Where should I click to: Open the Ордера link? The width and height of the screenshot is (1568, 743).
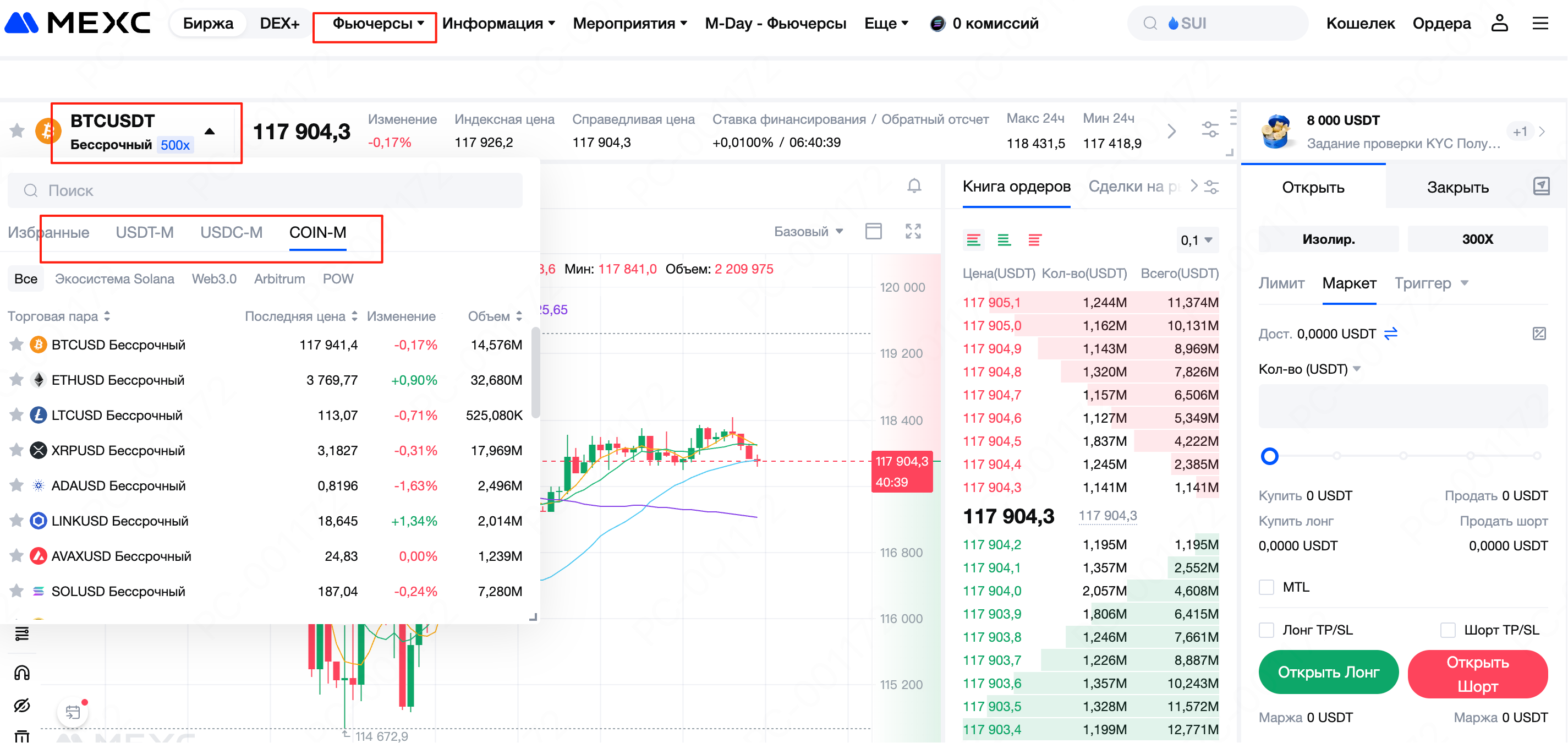pyautogui.click(x=1441, y=23)
